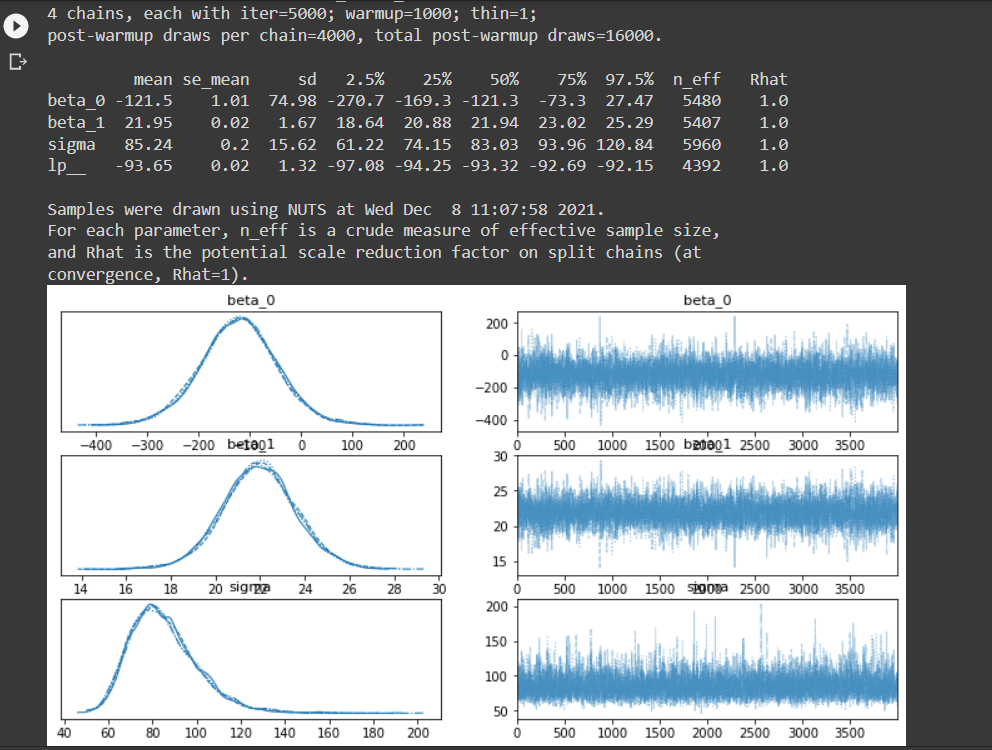This screenshot has height=750, width=992.
Task: Select sigma mean value 85.24
Action: [149, 144]
